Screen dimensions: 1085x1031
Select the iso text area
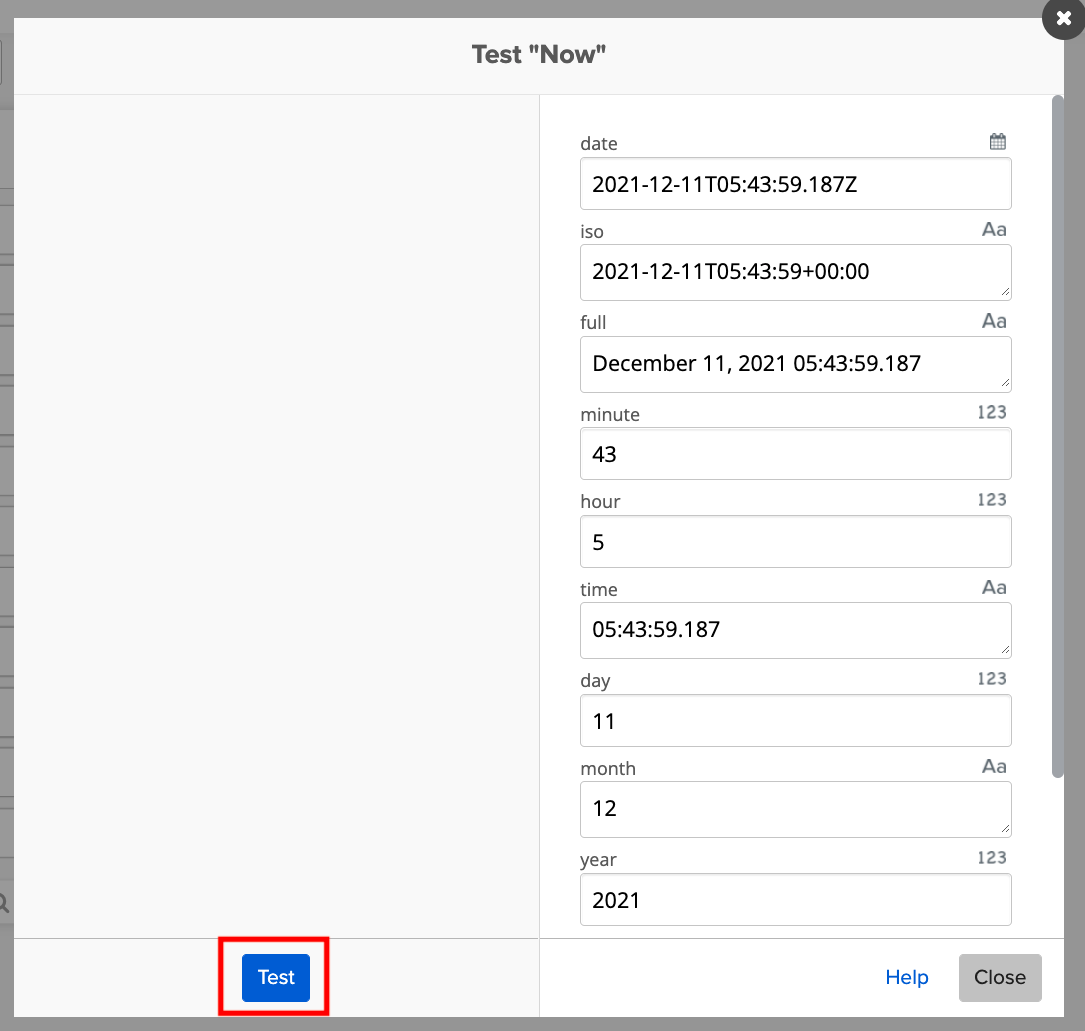(795, 272)
